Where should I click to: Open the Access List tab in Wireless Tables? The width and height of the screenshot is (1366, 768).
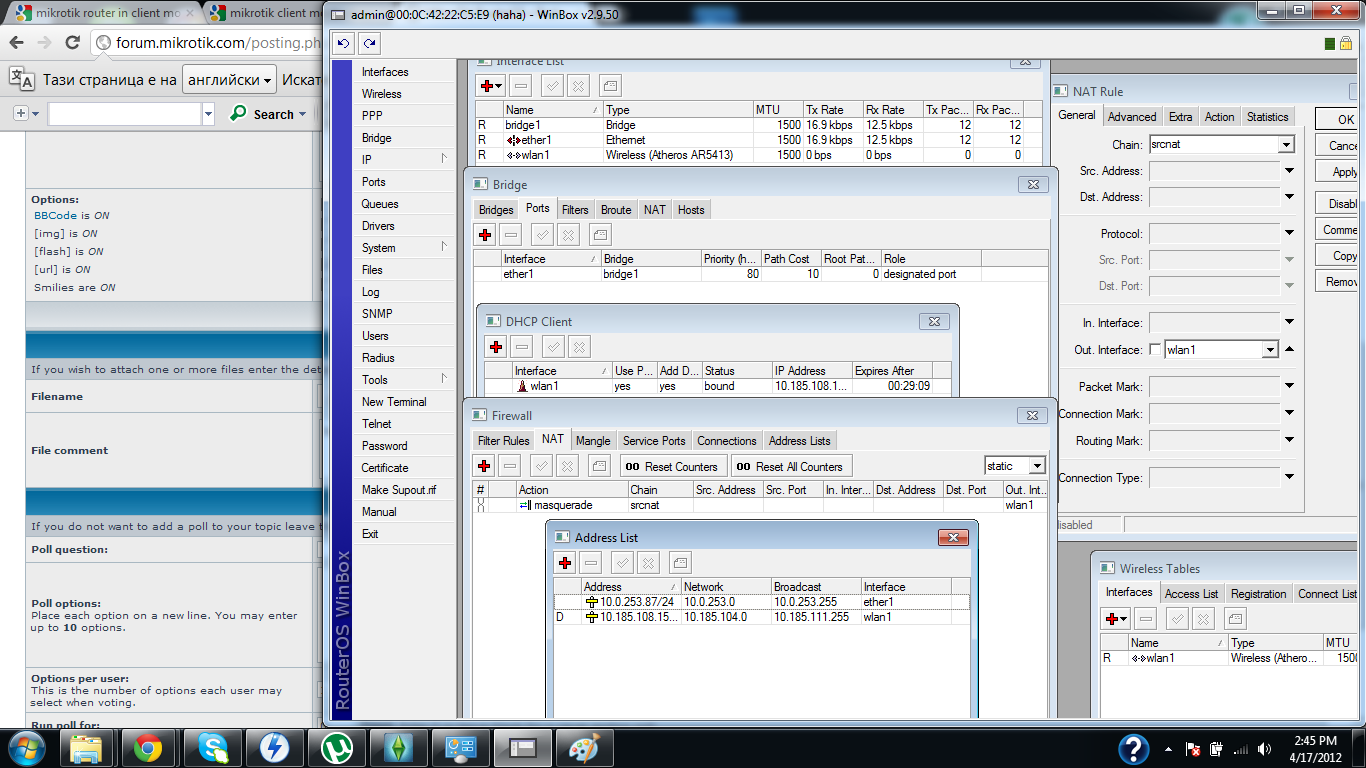coord(1192,594)
